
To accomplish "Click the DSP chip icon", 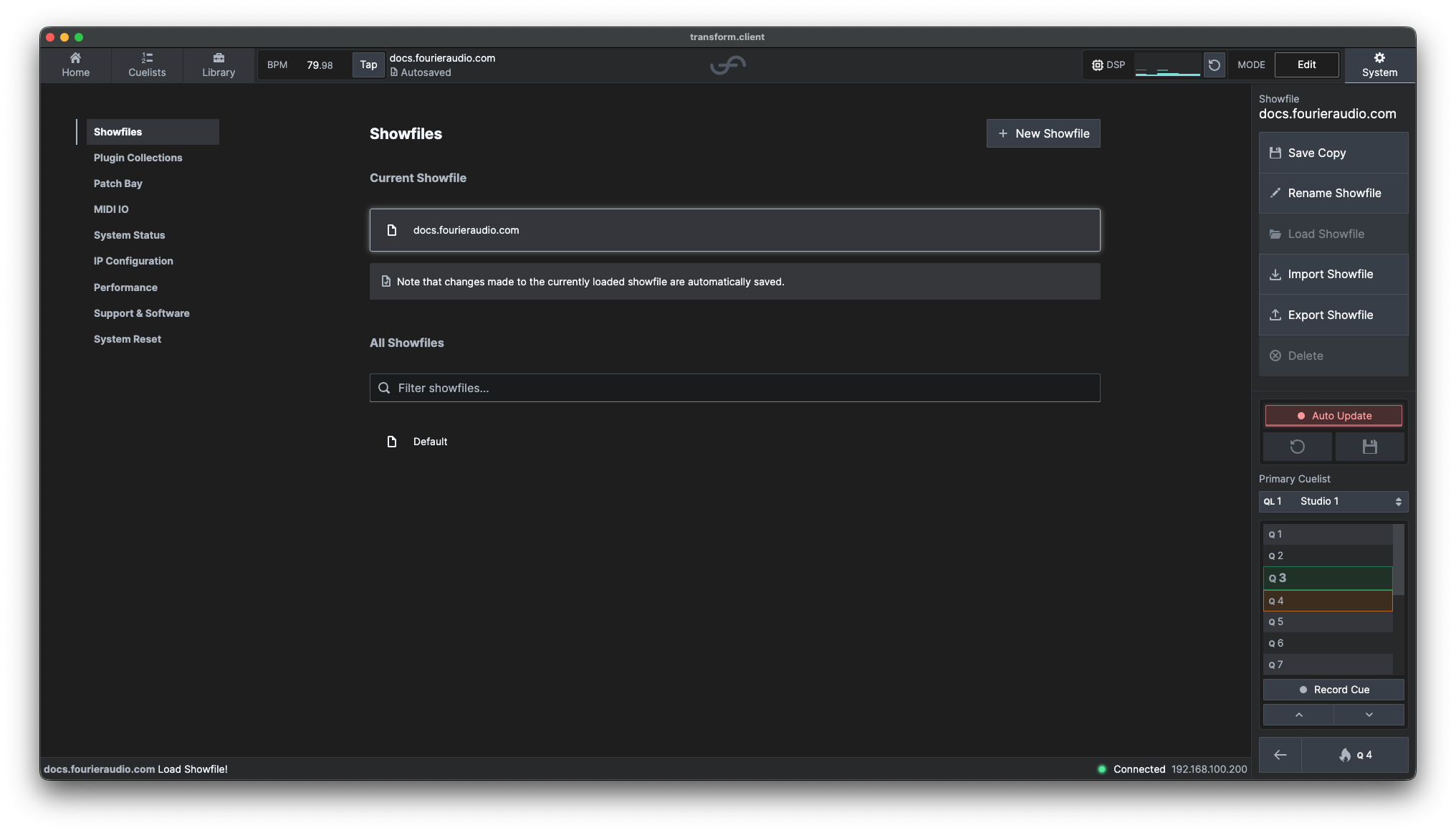I will point(1097,65).
